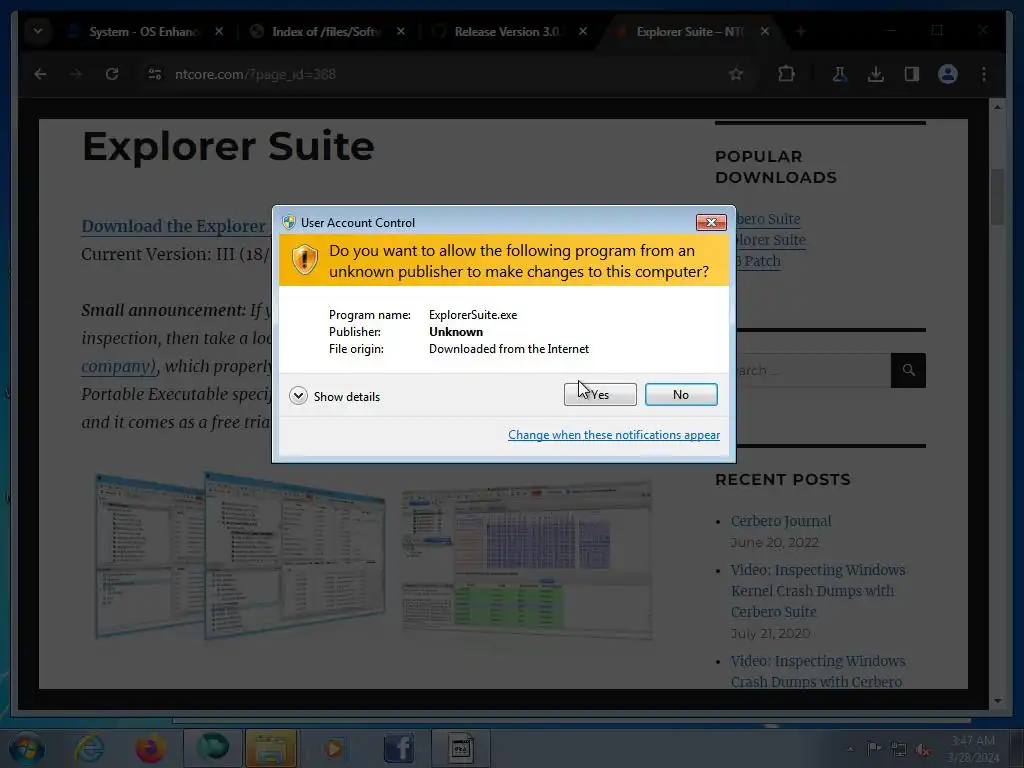The image size is (1024, 768).
Task: Open Inspecting Windows Kernel Crash Dumps post
Action: (x=818, y=590)
